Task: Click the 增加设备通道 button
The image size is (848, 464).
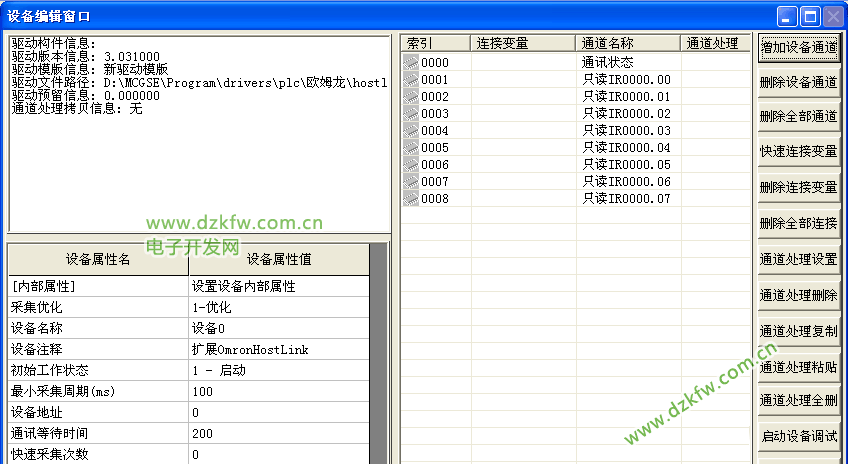Action: point(798,47)
